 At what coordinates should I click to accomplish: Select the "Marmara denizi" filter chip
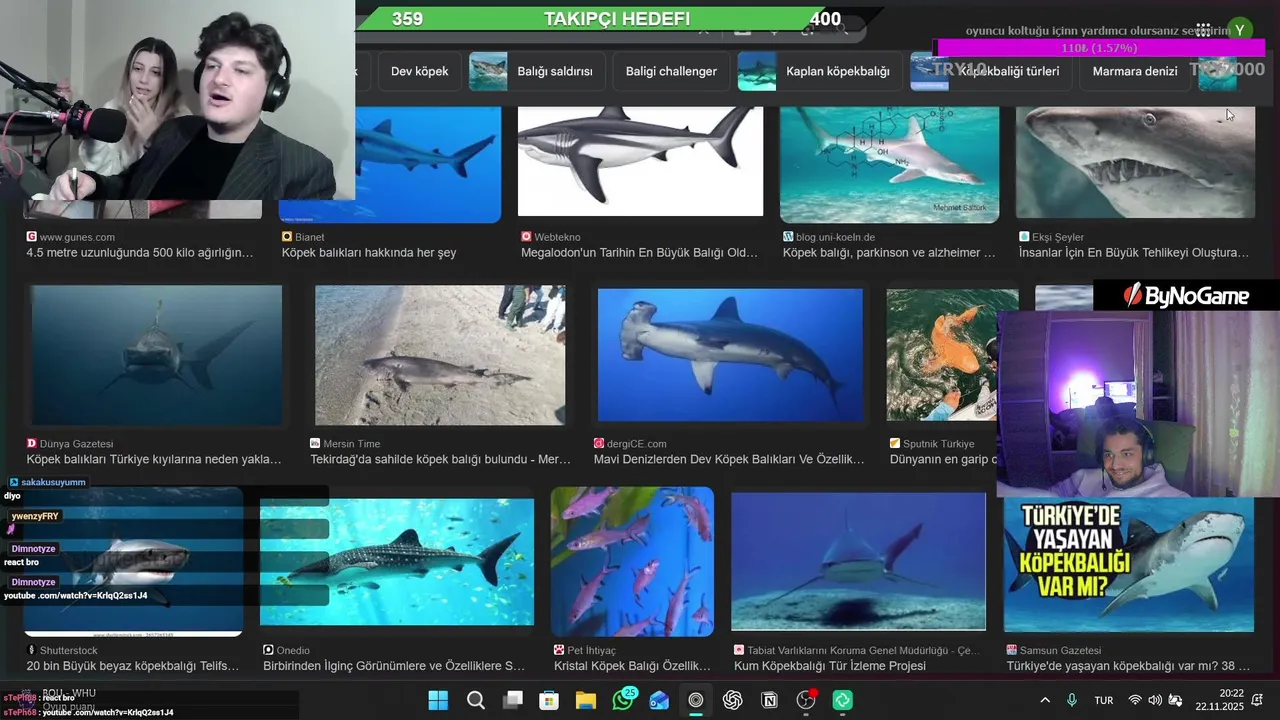pos(1134,71)
